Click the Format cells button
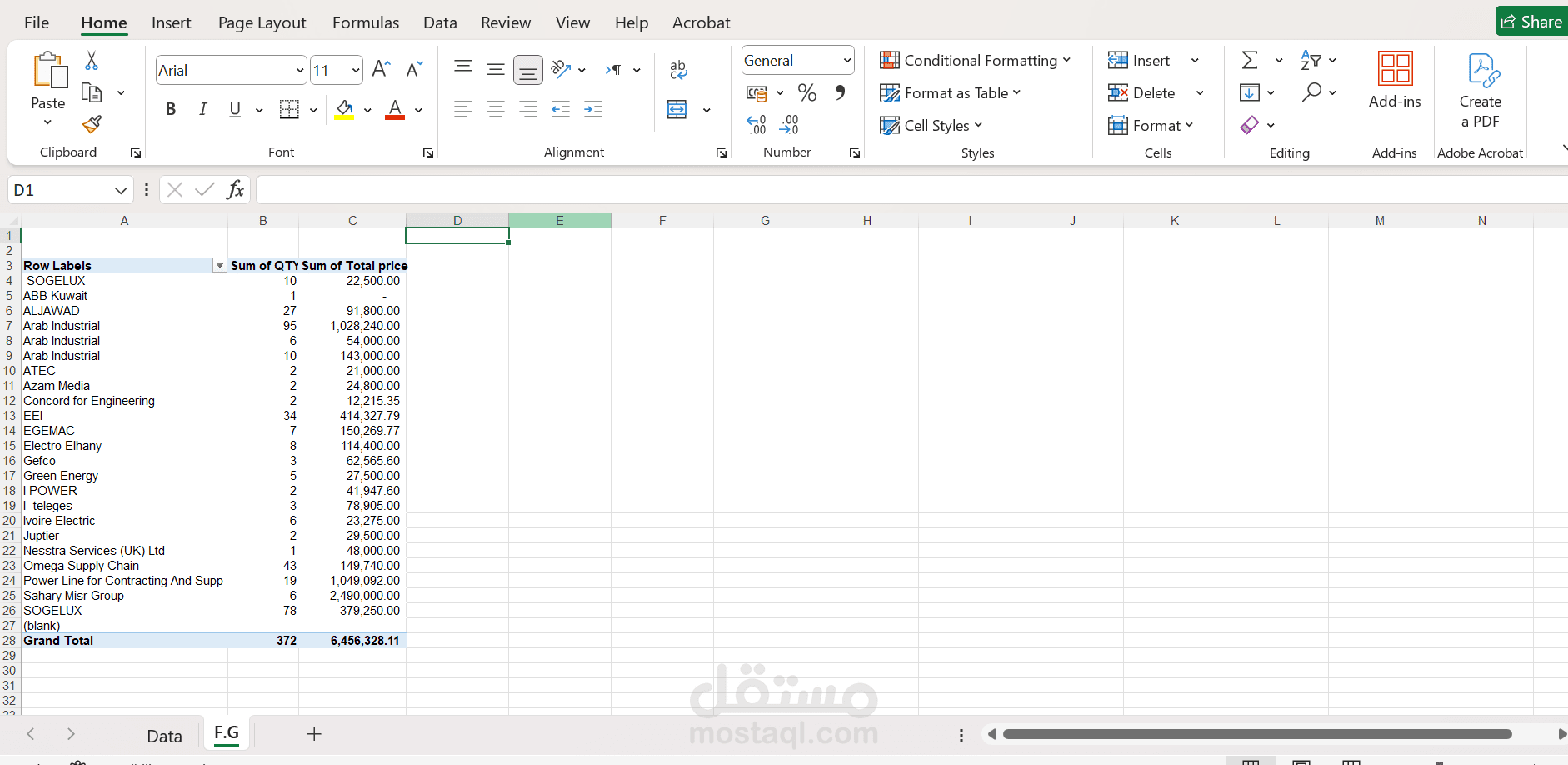Viewport: 1568px width, 765px height. [x=1151, y=126]
